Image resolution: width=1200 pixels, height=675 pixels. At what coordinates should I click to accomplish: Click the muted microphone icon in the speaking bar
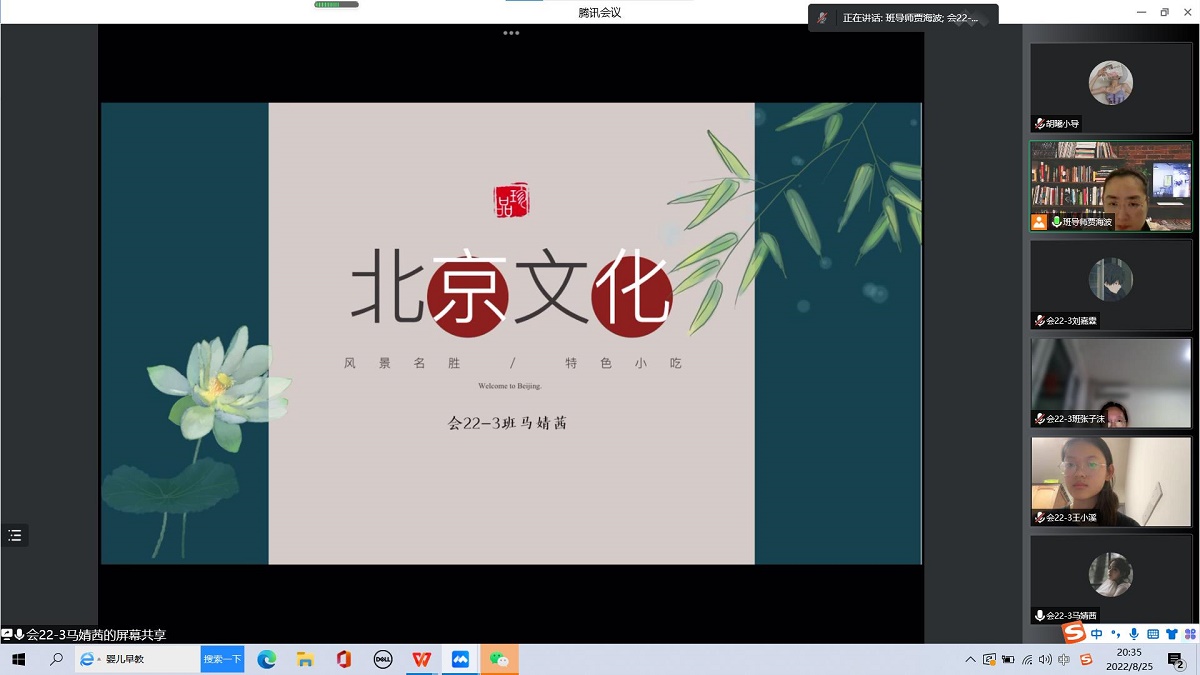click(x=822, y=18)
